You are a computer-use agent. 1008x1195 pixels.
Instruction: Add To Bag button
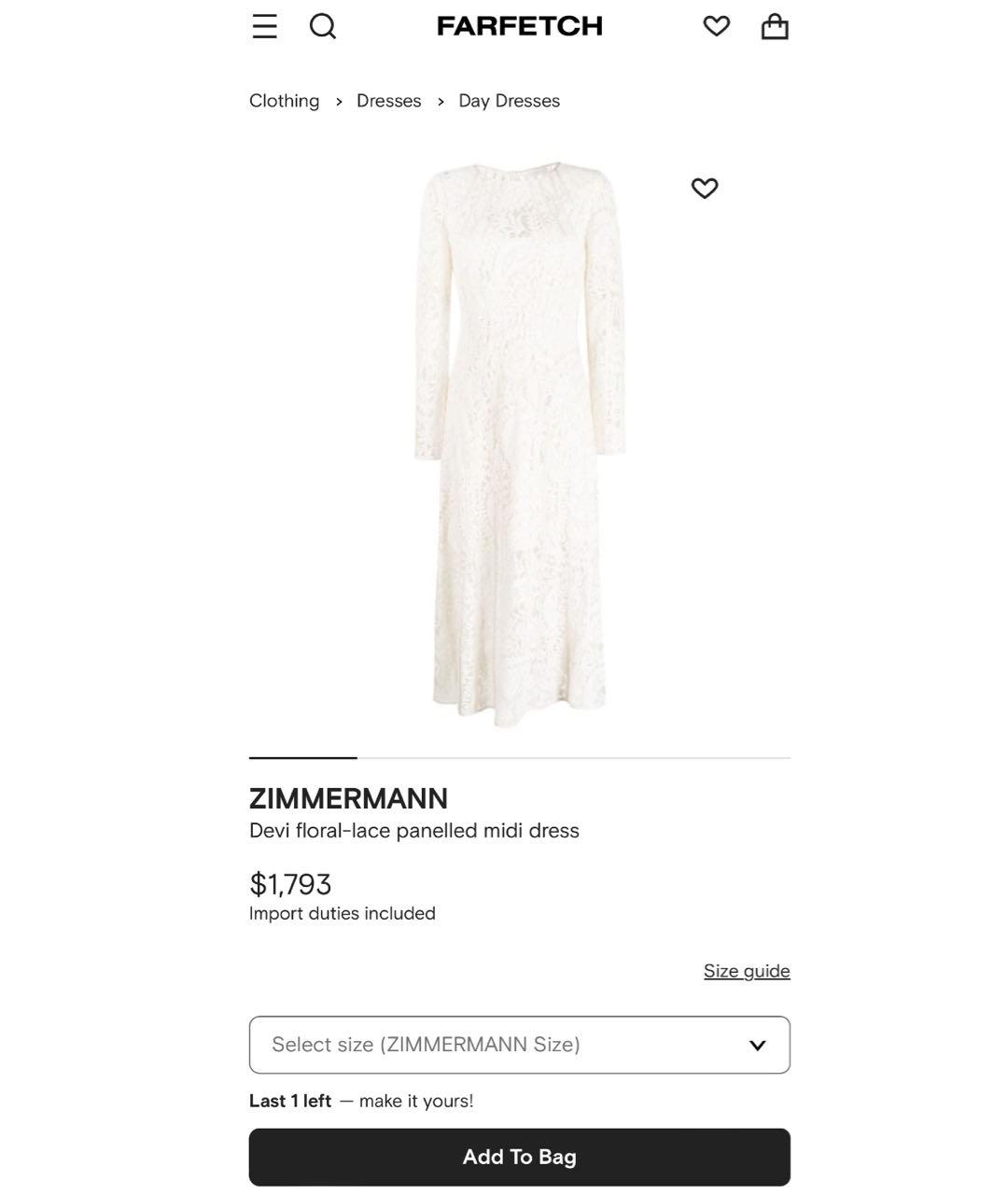[x=520, y=1158]
